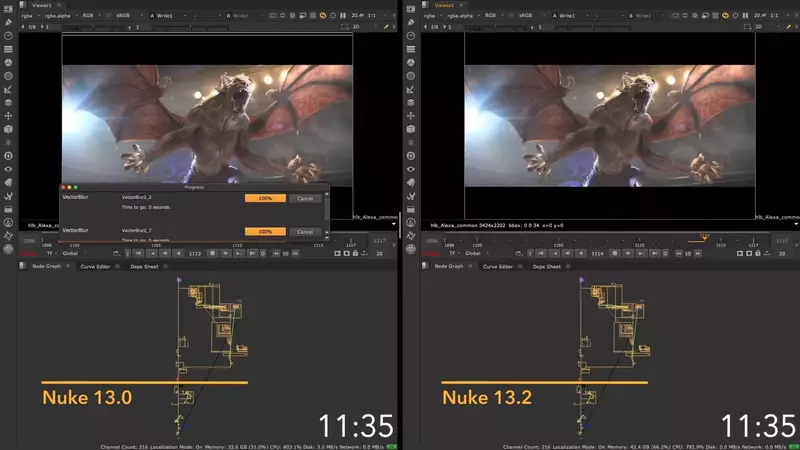
Task: Open the Color nodes icon in right Nuke 13.2 toolbar
Action: (x=411, y=63)
